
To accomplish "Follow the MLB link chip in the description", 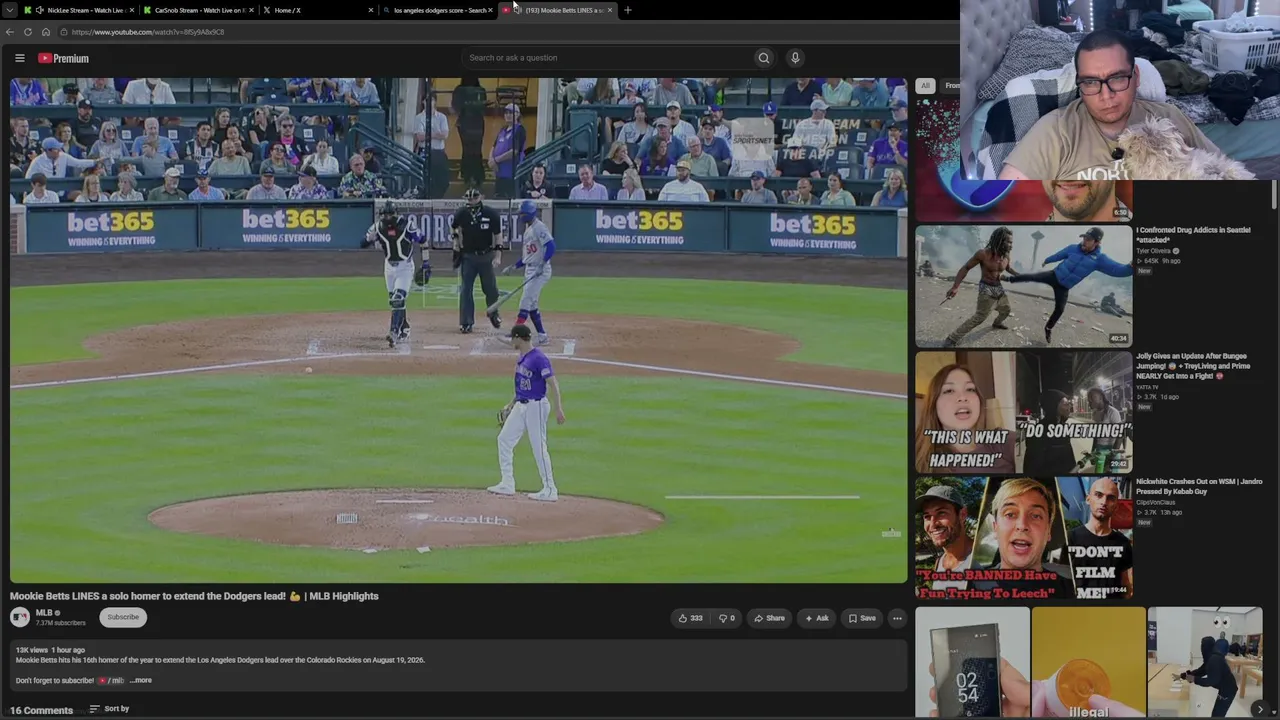I will [110, 680].
